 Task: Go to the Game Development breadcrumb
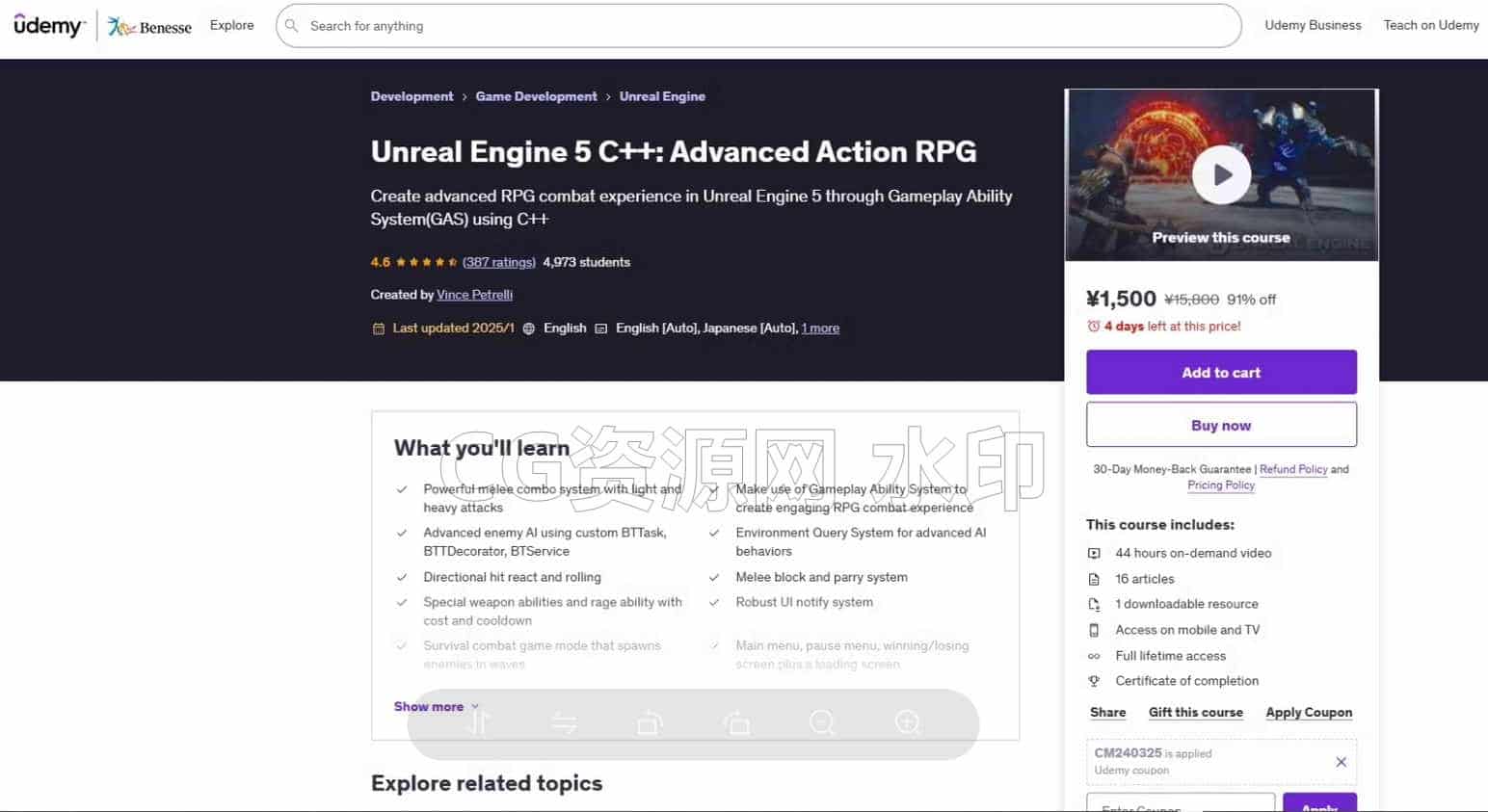(x=536, y=96)
